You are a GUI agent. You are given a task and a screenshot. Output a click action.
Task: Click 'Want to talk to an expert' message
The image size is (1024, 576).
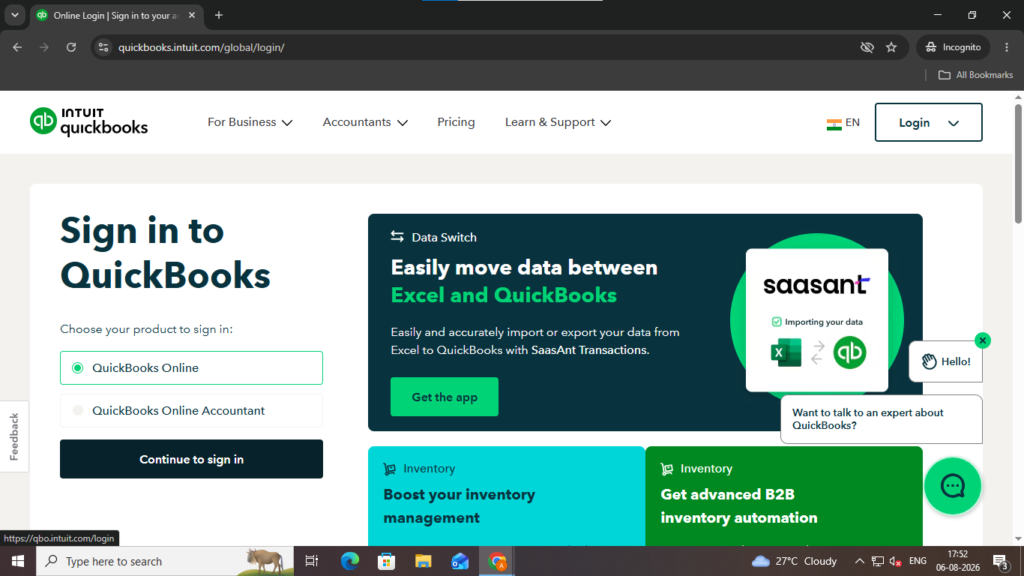881,419
